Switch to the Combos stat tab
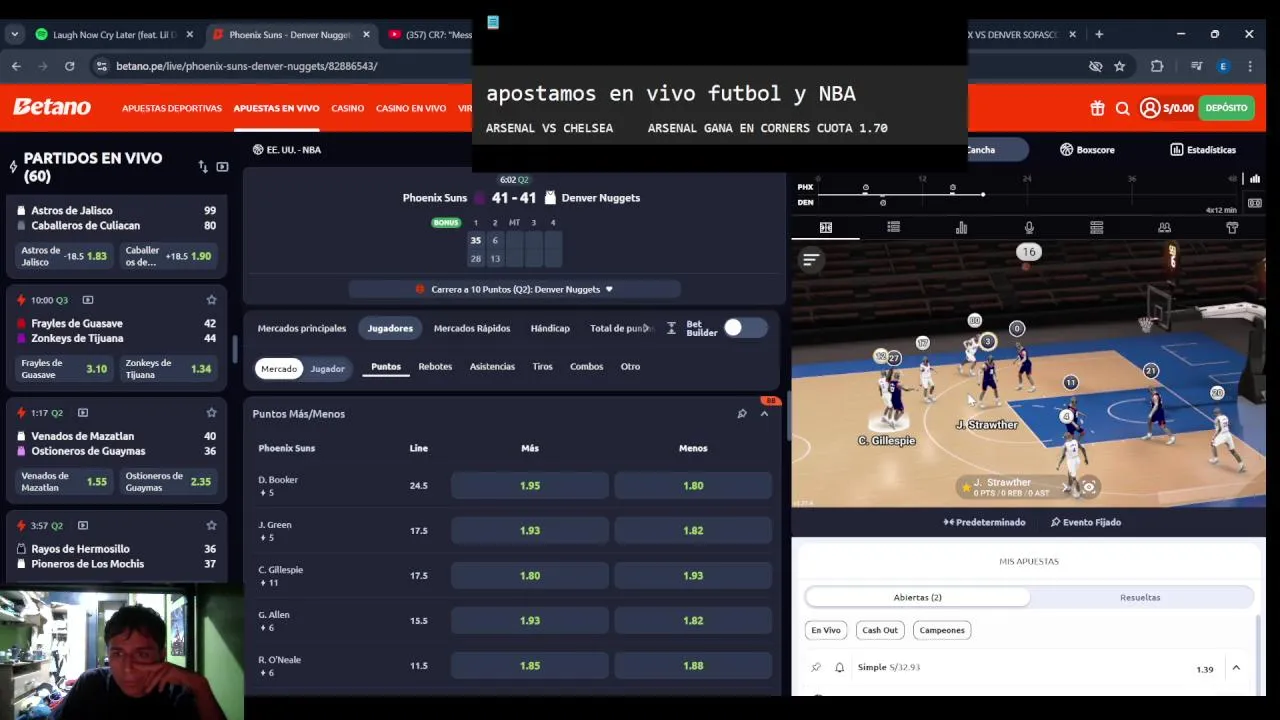Image resolution: width=1280 pixels, height=720 pixels. pos(586,366)
